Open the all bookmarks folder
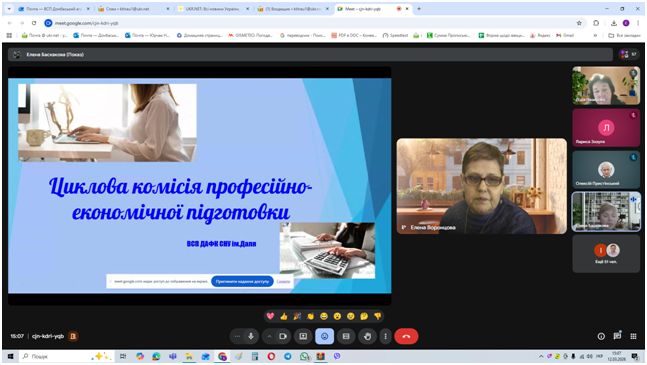 click(x=624, y=35)
